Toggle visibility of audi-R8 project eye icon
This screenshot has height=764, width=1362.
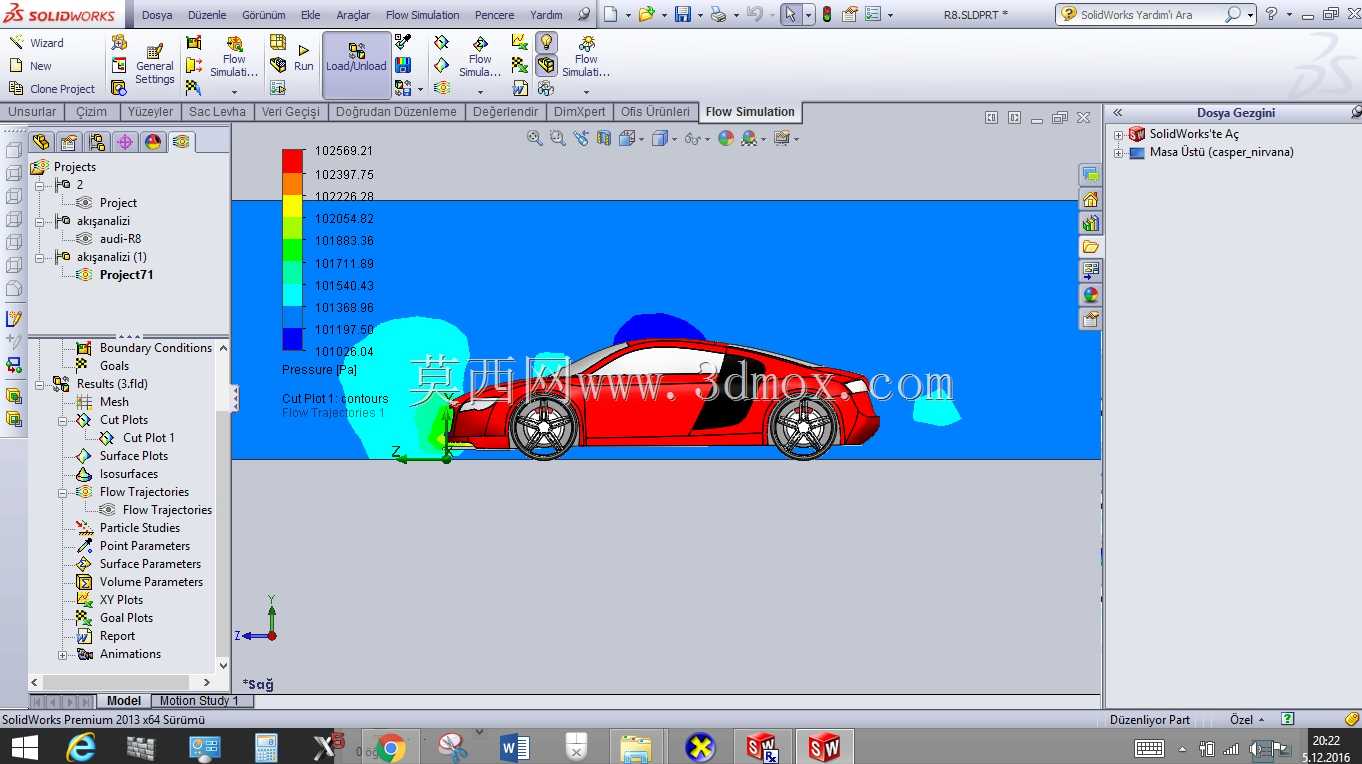(84, 239)
